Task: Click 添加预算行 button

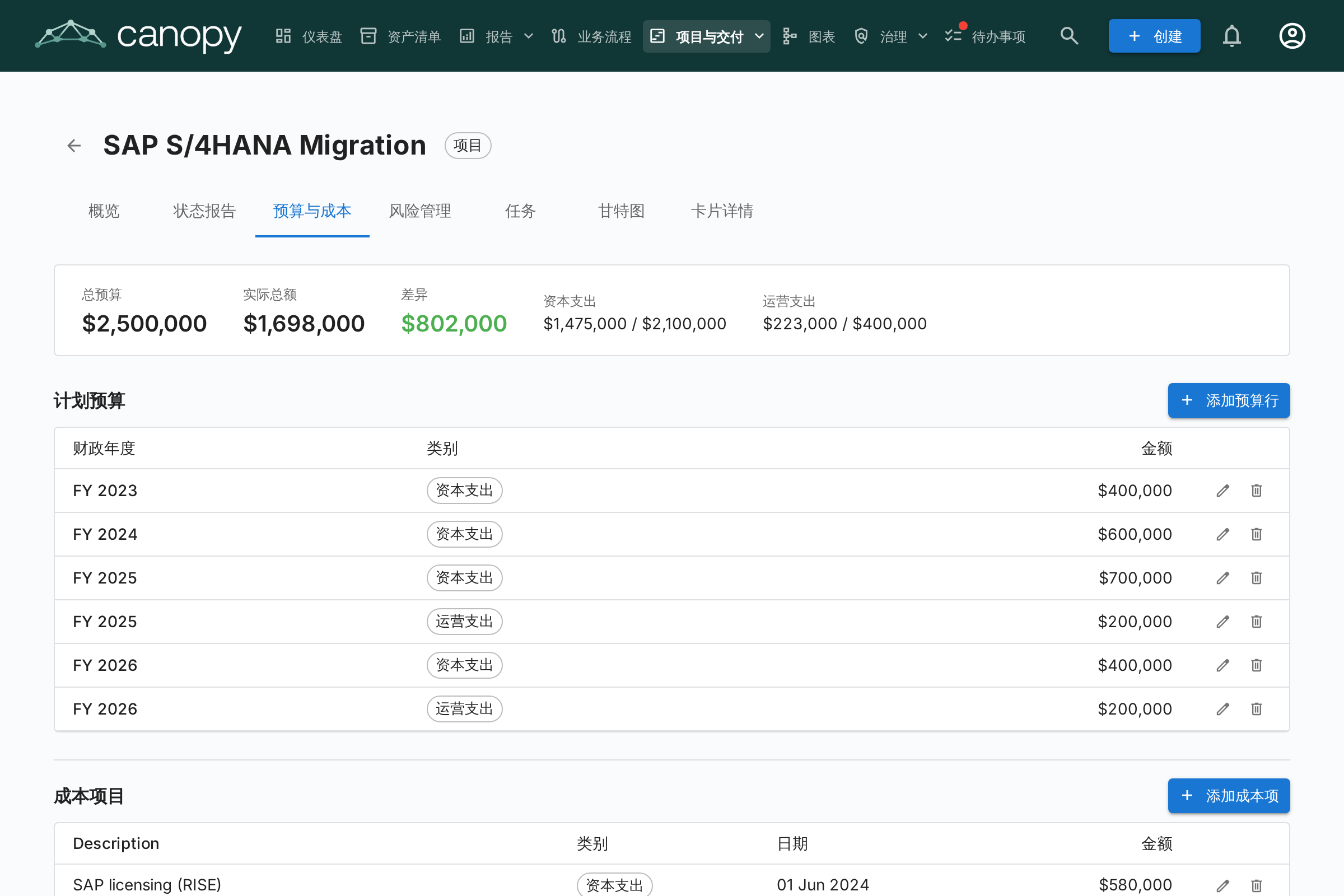Action: tap(1229, 400)
